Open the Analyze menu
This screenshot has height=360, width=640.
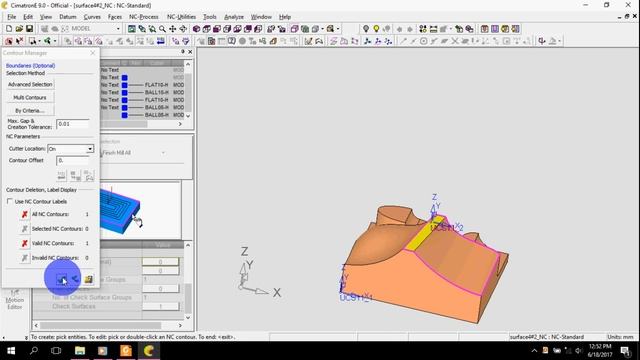(234, 17)
